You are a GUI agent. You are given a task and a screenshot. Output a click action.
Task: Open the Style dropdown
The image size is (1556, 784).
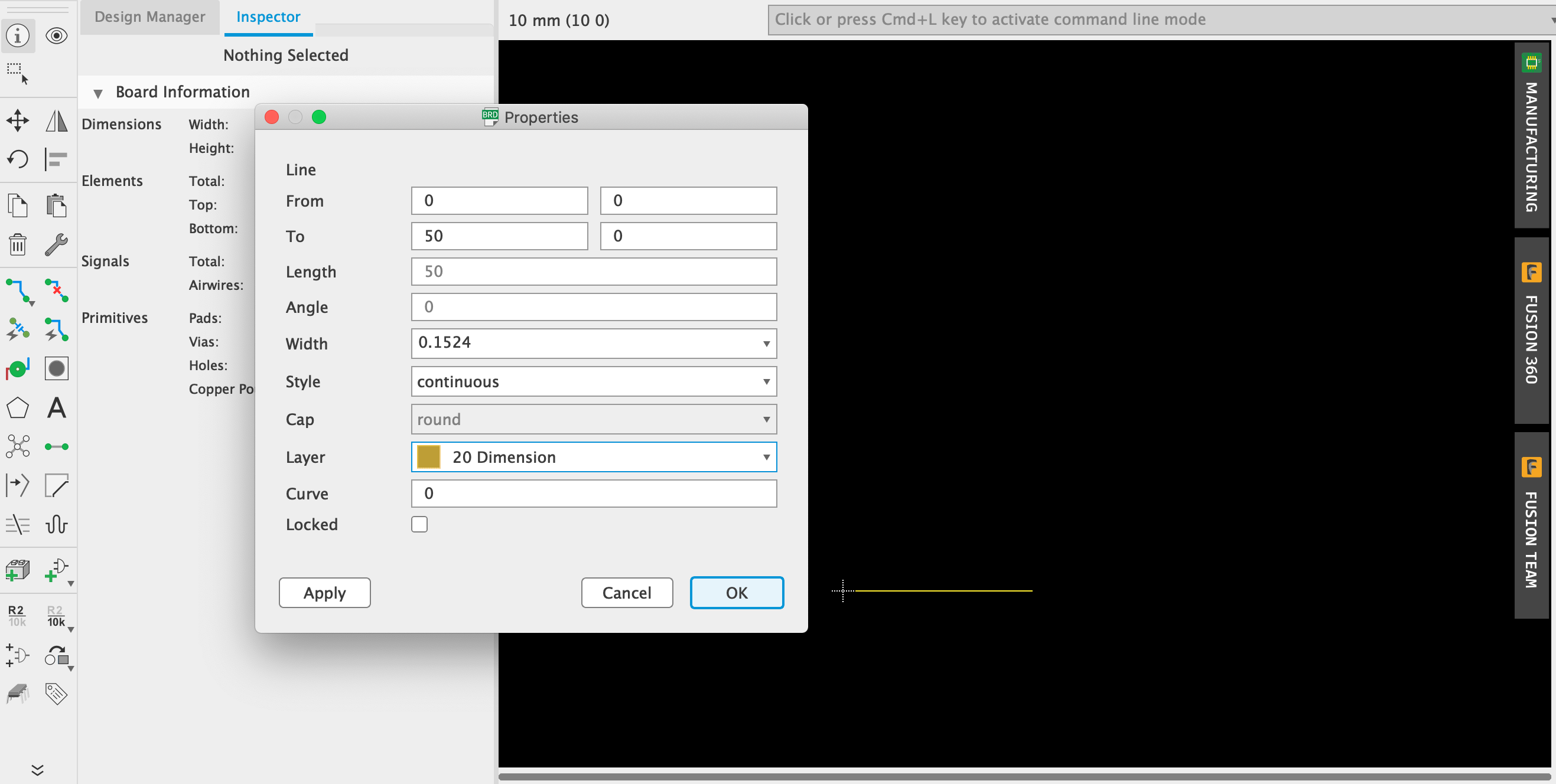click(766, 381)
